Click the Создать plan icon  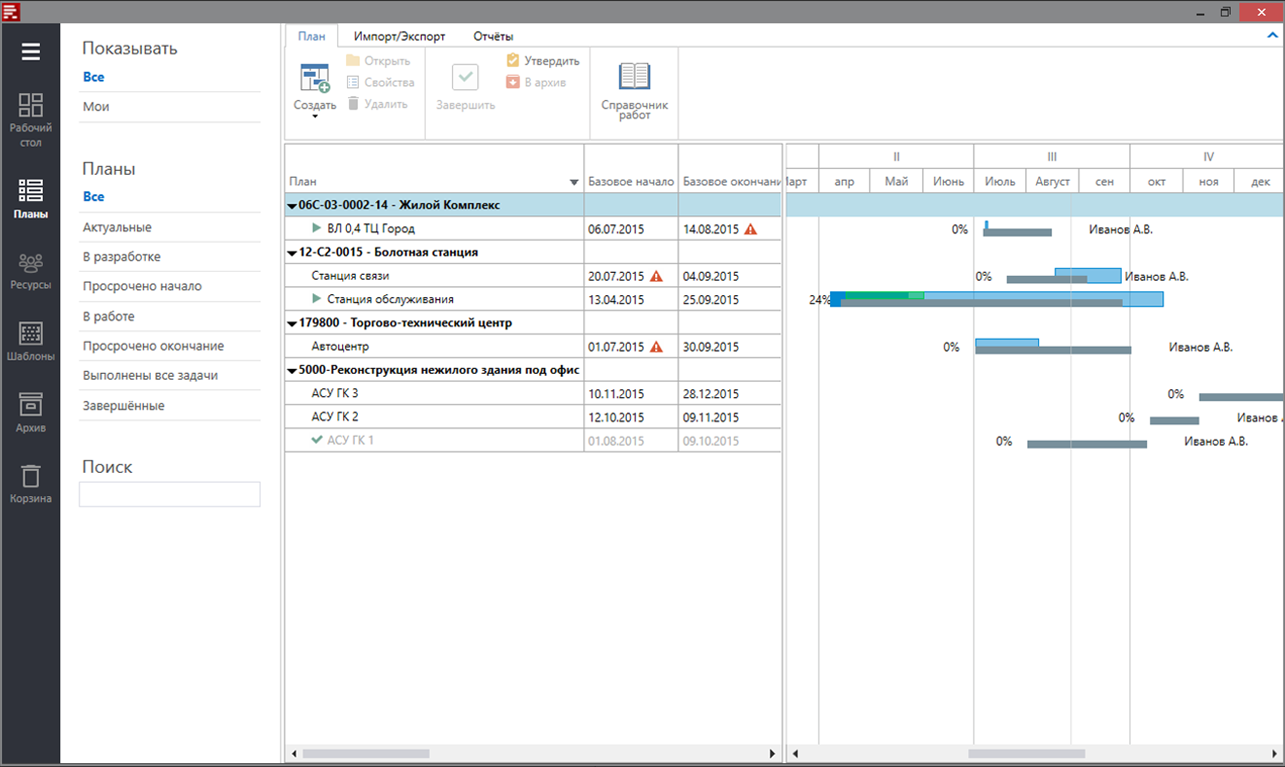point(315,79)
